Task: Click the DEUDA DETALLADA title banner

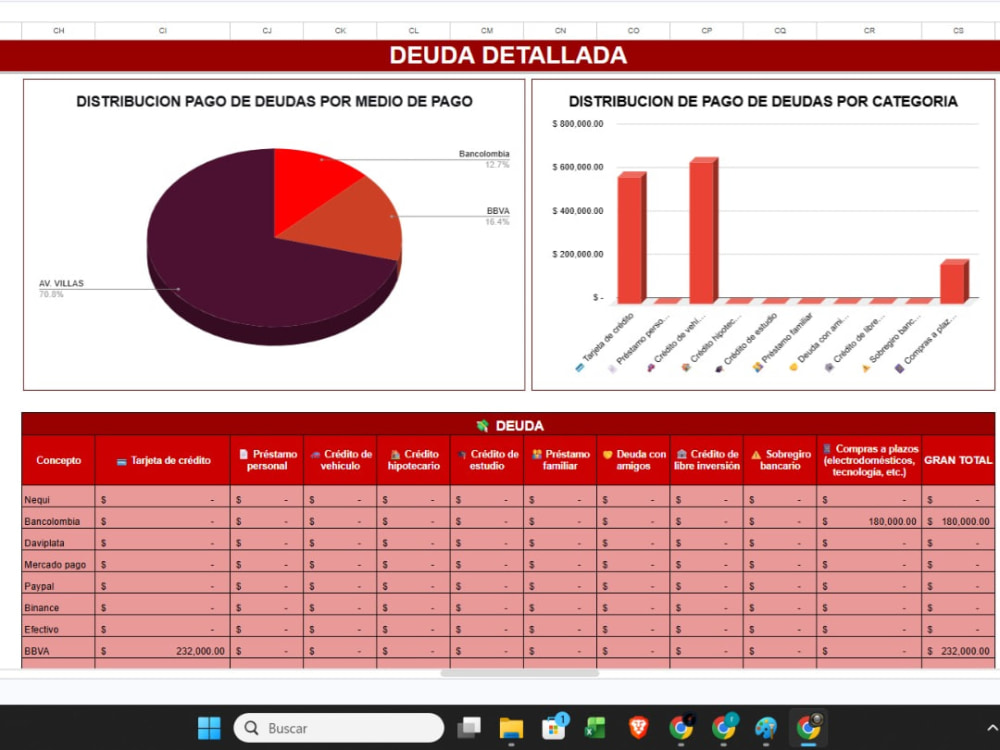Action: pos(508,55)
